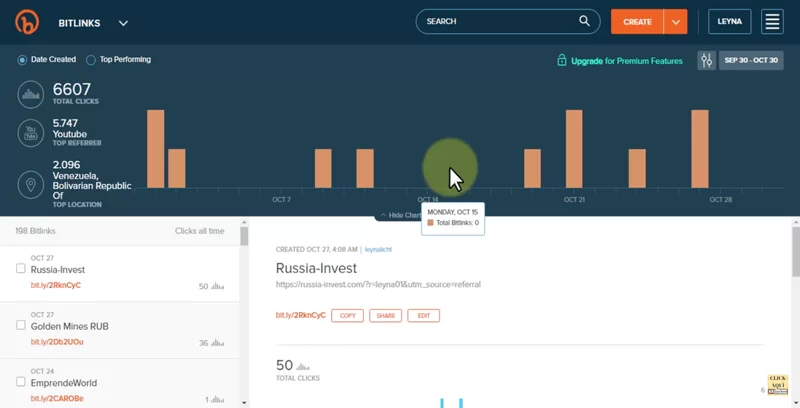Click the bitlinks list scrollbar thumb
The width and height of the screenshot is (800, 408).
point(244,236)
